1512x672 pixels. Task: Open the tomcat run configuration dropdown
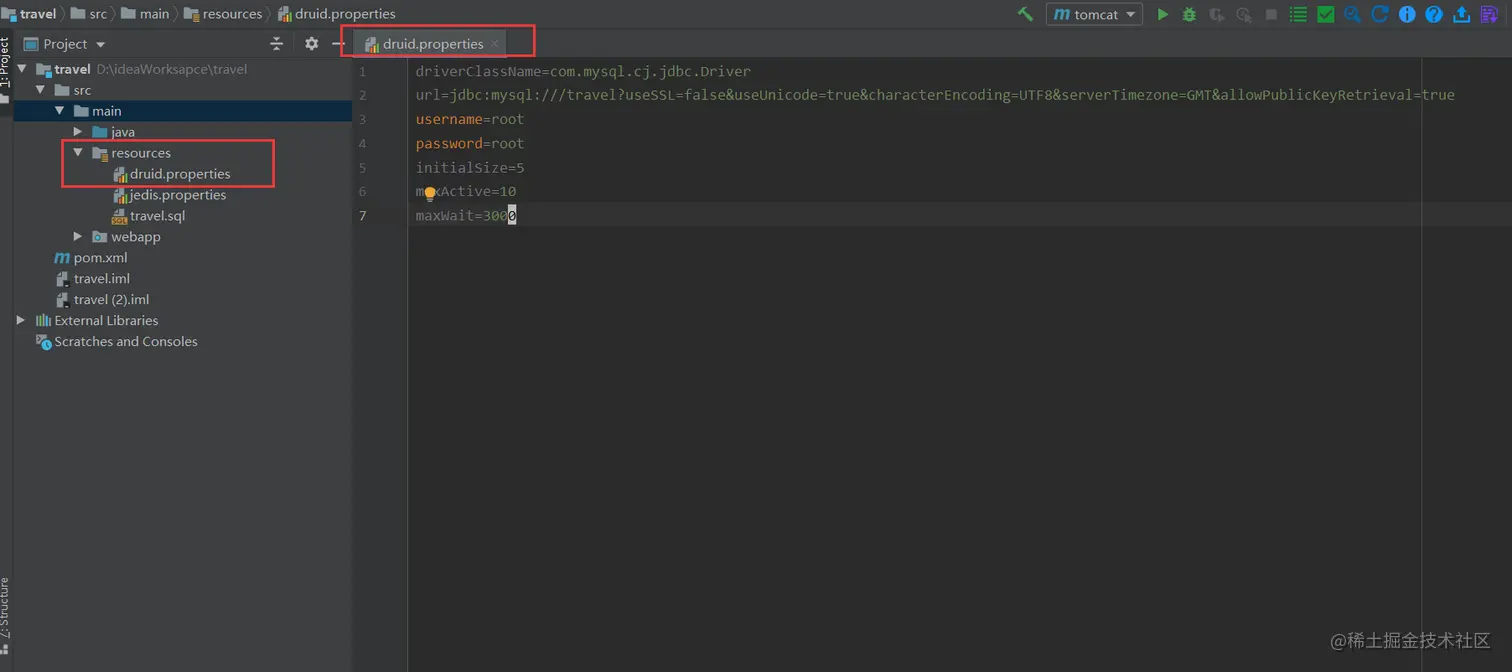(x=1094, y=14)
